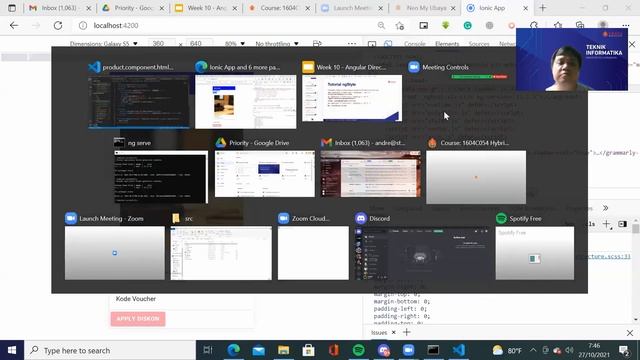Viewport: 640px width, 360px height.
Task: Open the Console tab in DevTools
Action: (415, 44)
